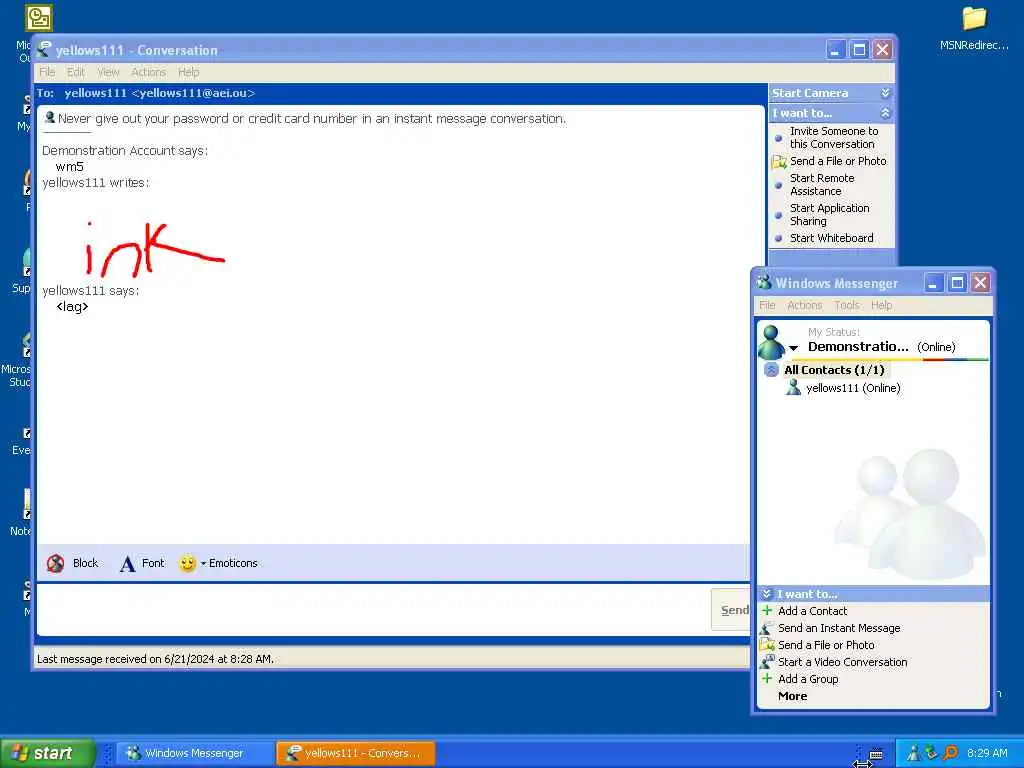Click the red ink handwriting message

(155, 249)
